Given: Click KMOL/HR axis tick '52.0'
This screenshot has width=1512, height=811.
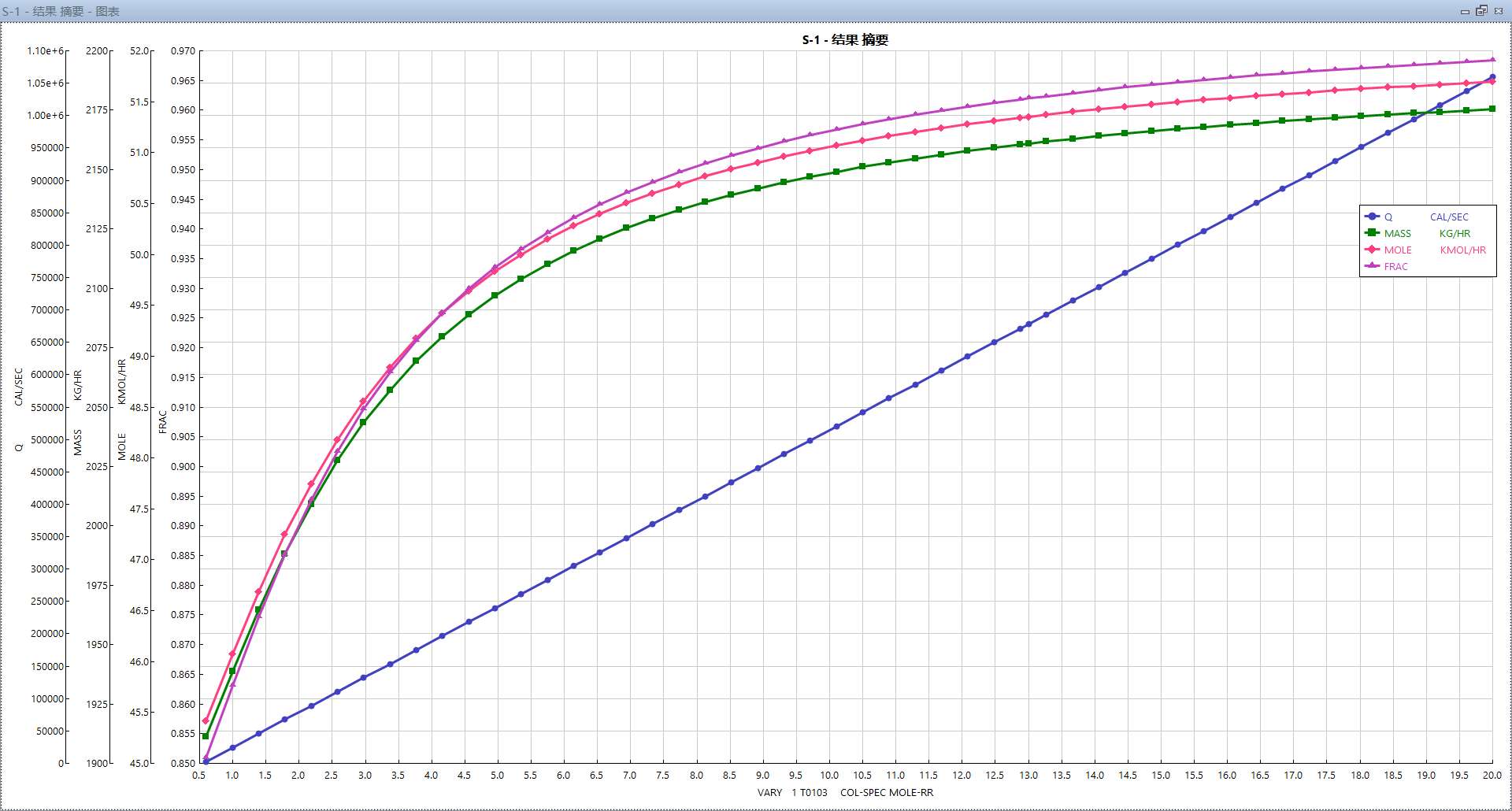Looking at the screenshot, I should [139, 51].
